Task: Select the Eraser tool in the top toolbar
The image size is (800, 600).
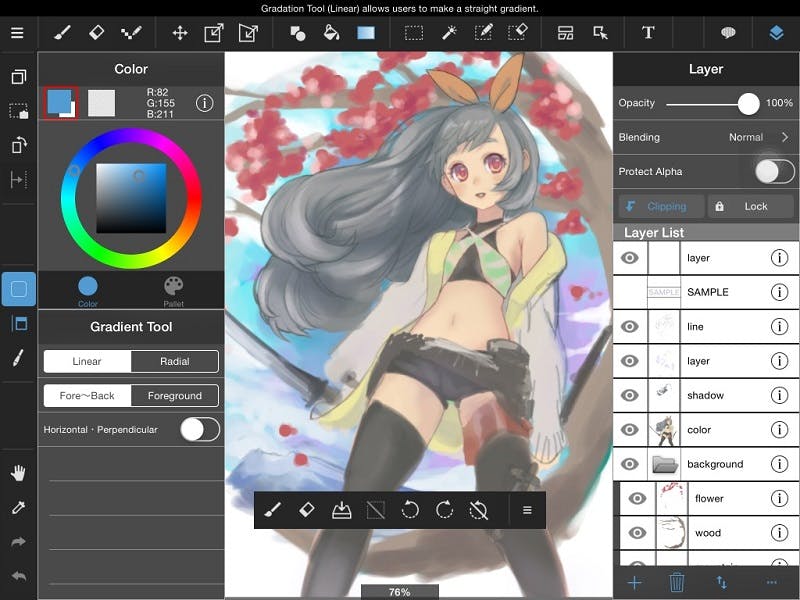Action: tap(96, 32)
